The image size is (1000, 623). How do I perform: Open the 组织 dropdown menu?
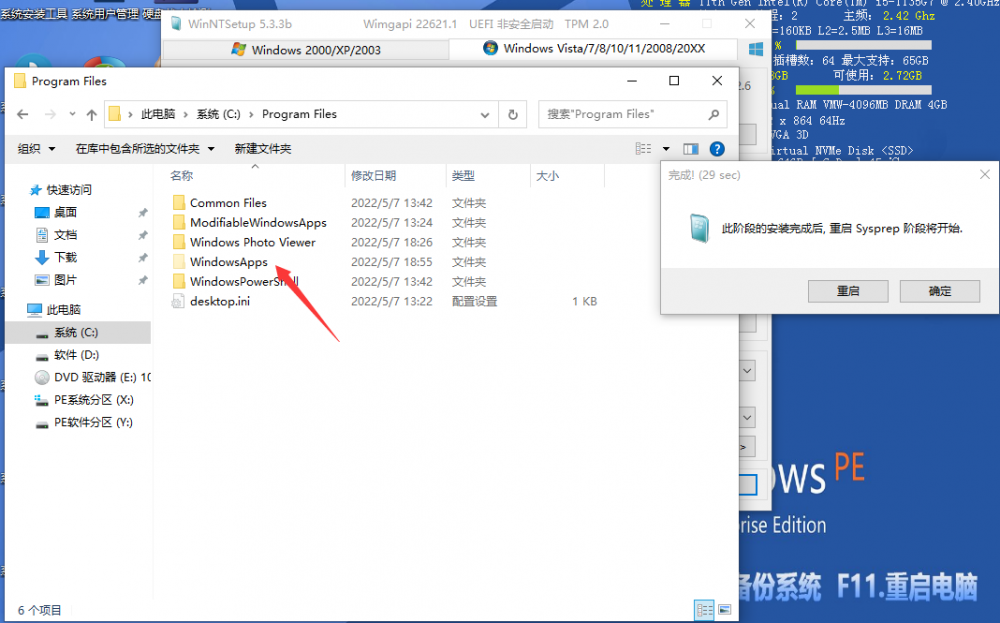click(x=37, y=149)
